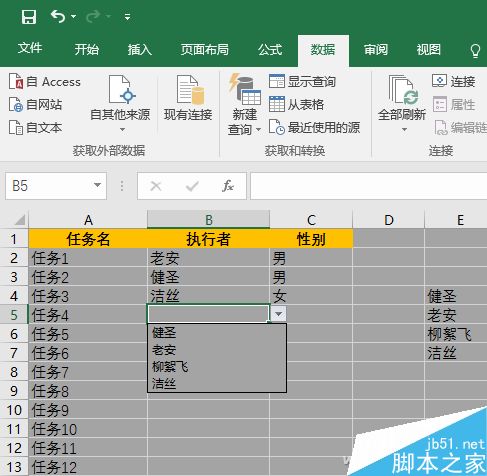
Task: Click the 连接 button in the ribbon
Action: [x=453, y=81]
